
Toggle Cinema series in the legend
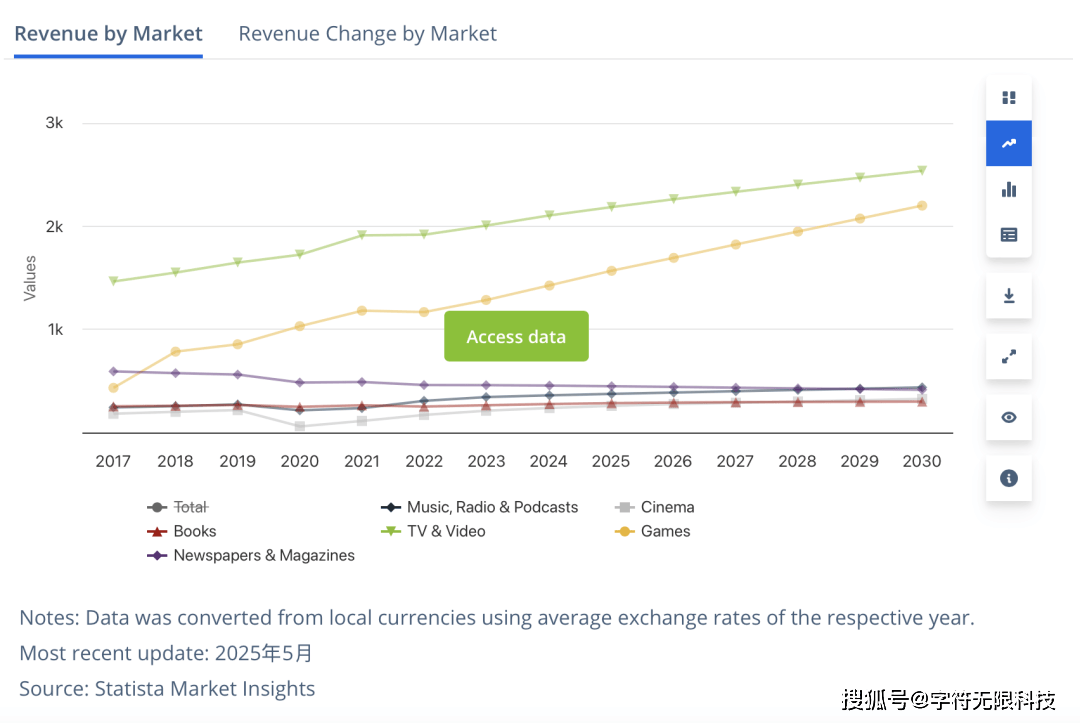667,507
